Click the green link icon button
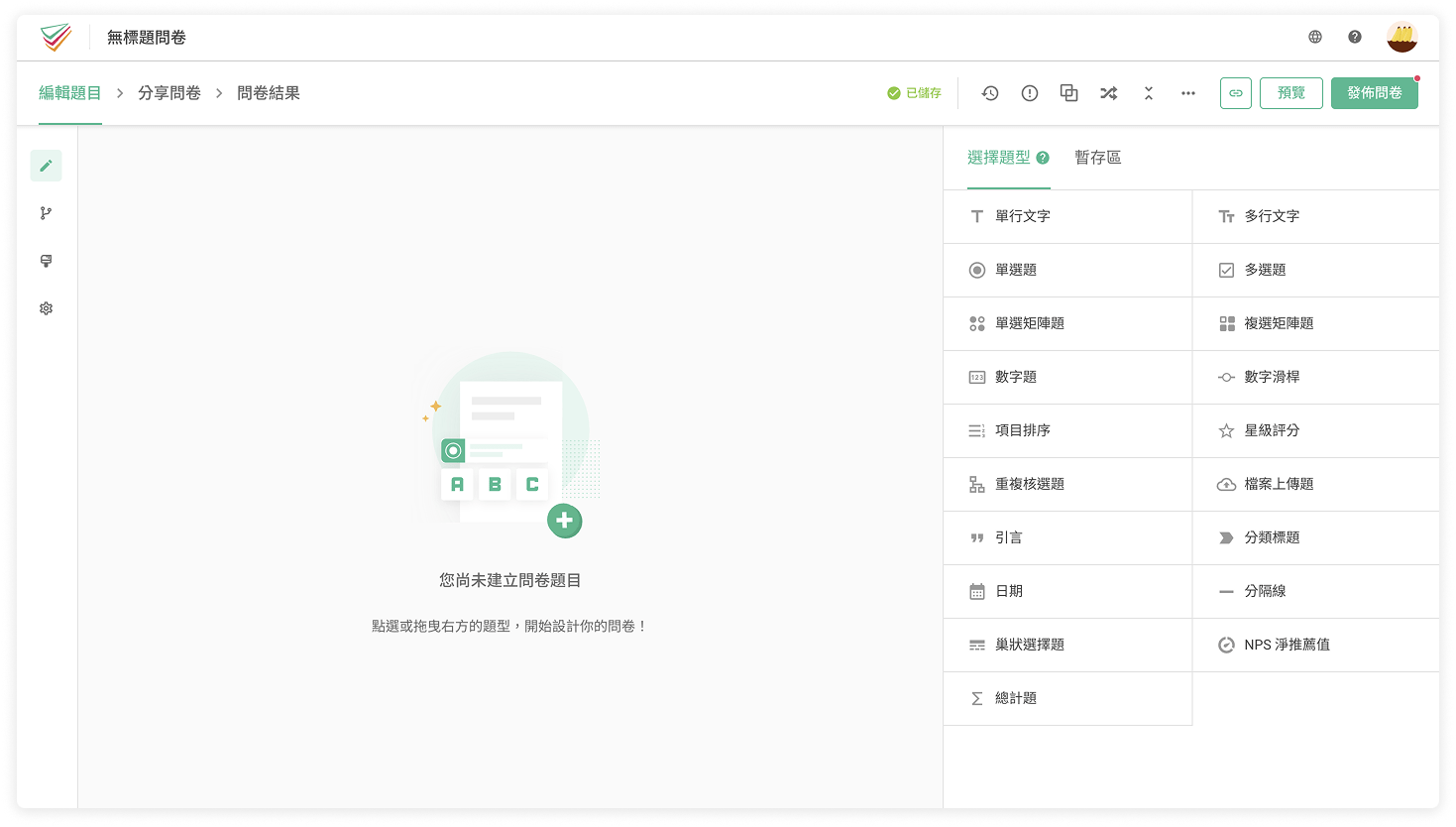The height and width of the screenshot is (827, 1456). click(x=1236, y=93)
